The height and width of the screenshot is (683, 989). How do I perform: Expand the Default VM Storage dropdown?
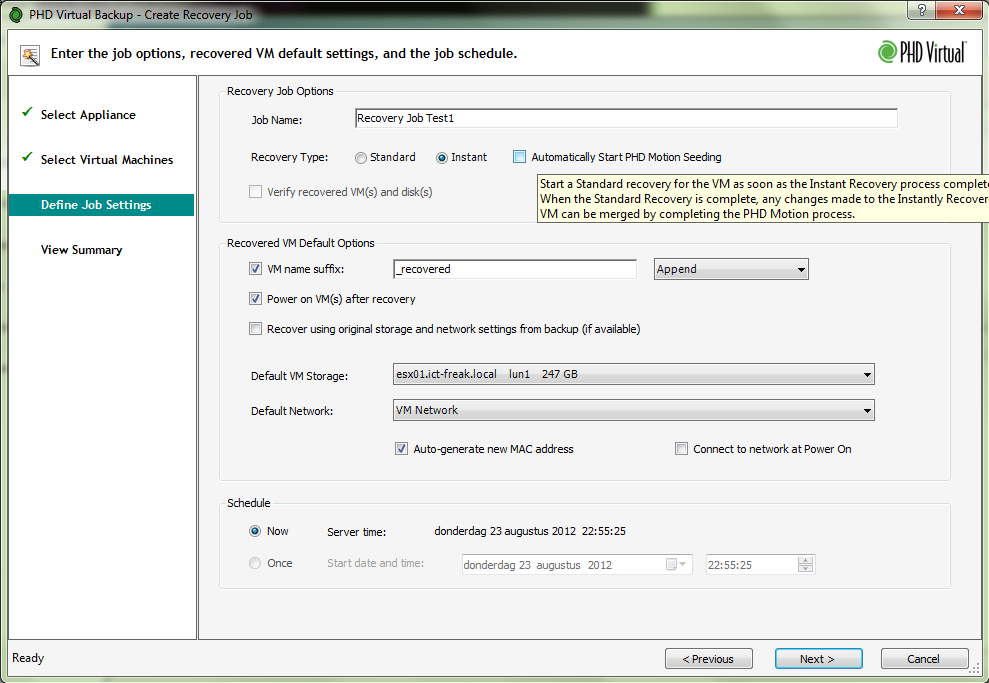tap(634, 375)
